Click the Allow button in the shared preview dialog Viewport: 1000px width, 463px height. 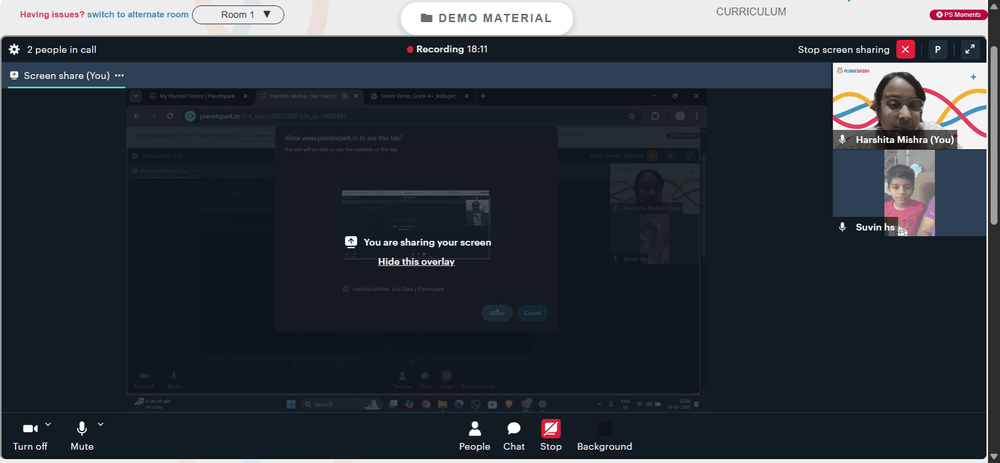pos(497,313)
